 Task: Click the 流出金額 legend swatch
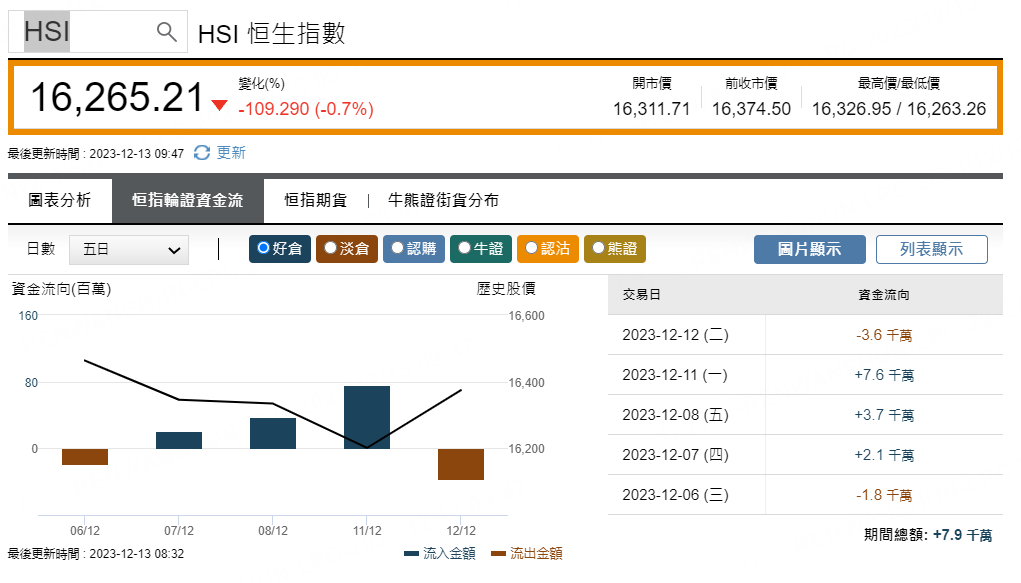[x=498, y=554]
